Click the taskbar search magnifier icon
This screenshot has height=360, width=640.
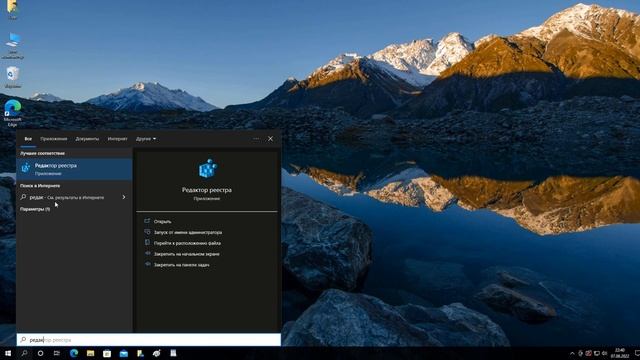24,353
